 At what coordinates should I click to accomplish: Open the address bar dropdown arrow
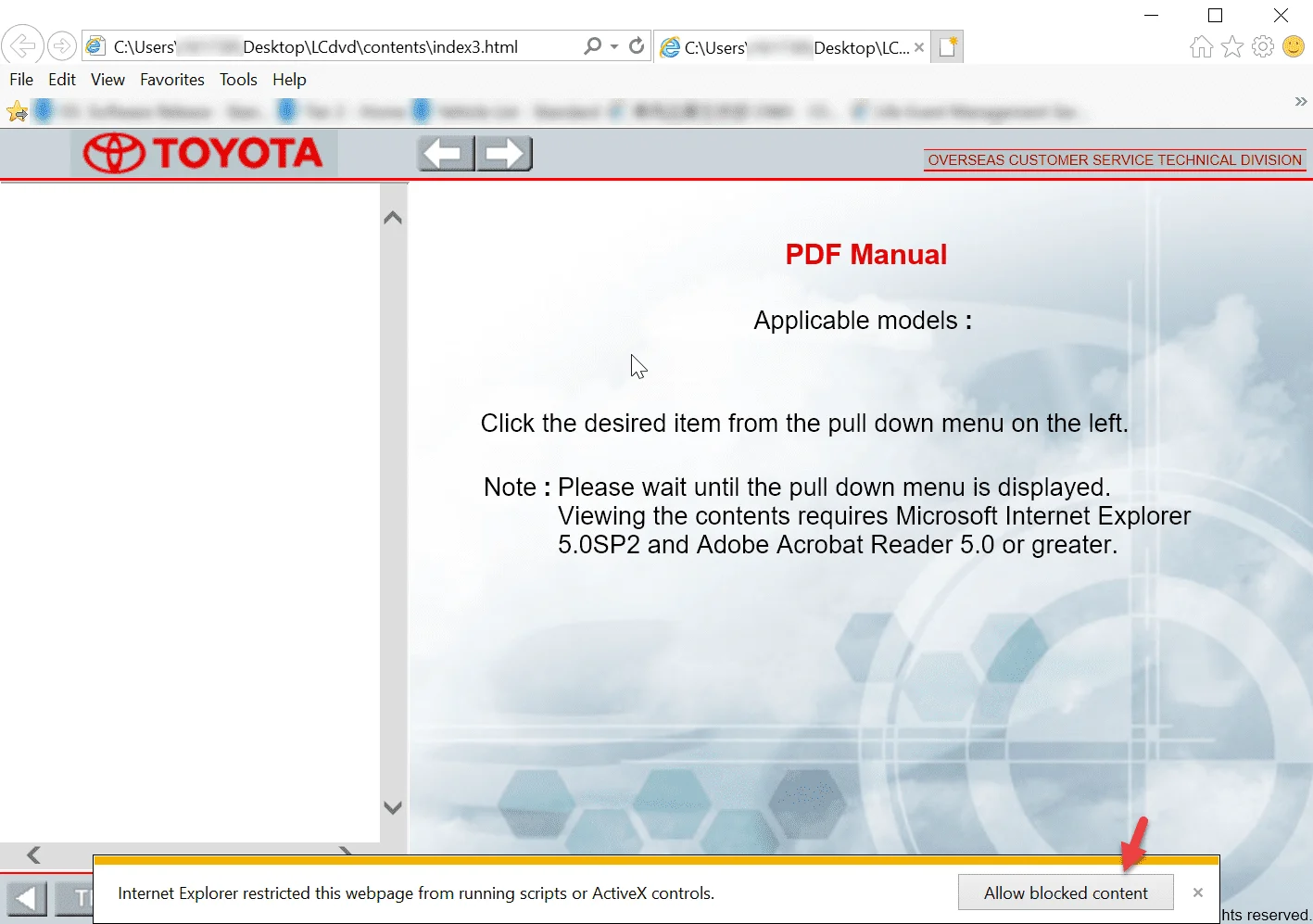click(x=614, y=46)
